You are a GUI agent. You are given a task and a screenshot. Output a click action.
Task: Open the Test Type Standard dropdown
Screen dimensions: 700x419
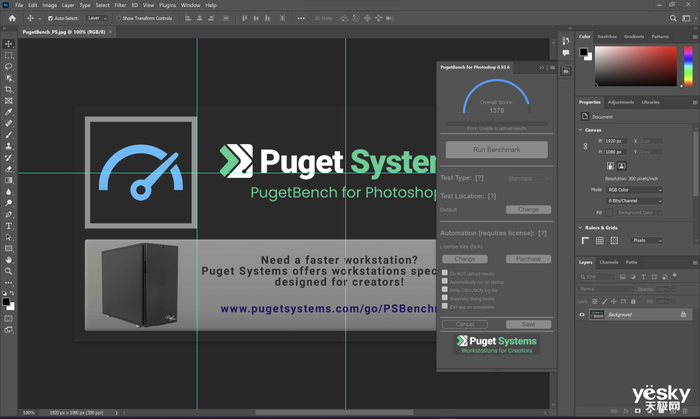pos(528,178)
